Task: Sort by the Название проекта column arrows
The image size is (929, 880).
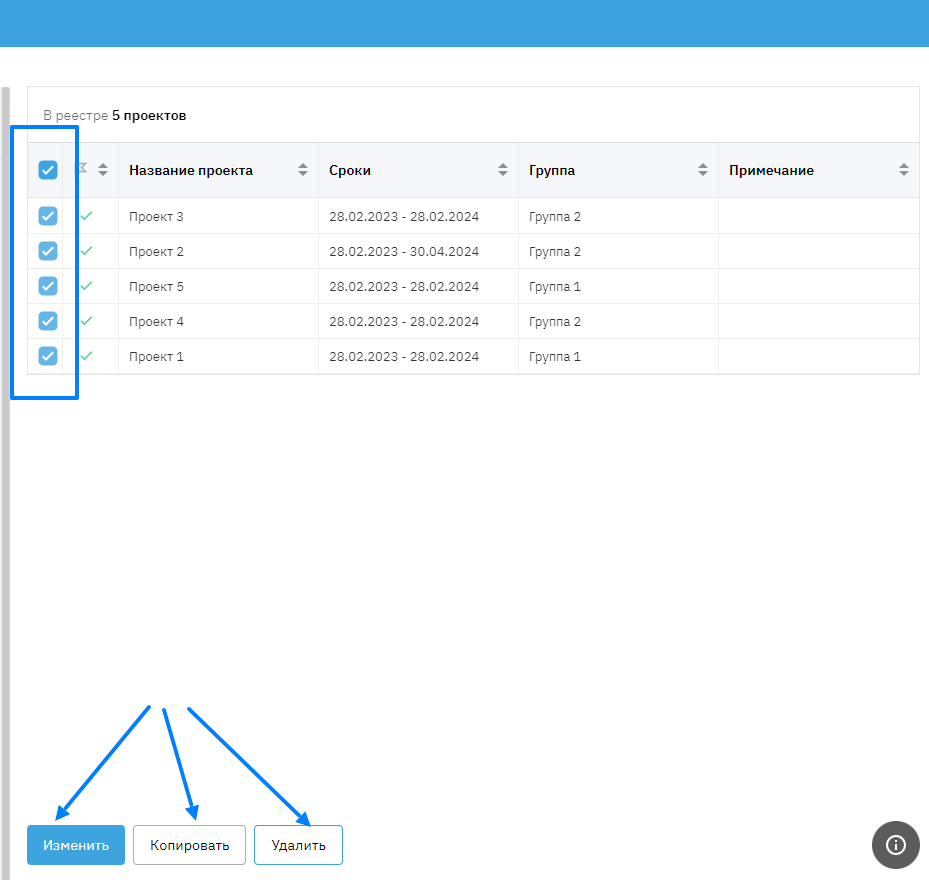Action: pyautogui.click(x=303, y=170)
